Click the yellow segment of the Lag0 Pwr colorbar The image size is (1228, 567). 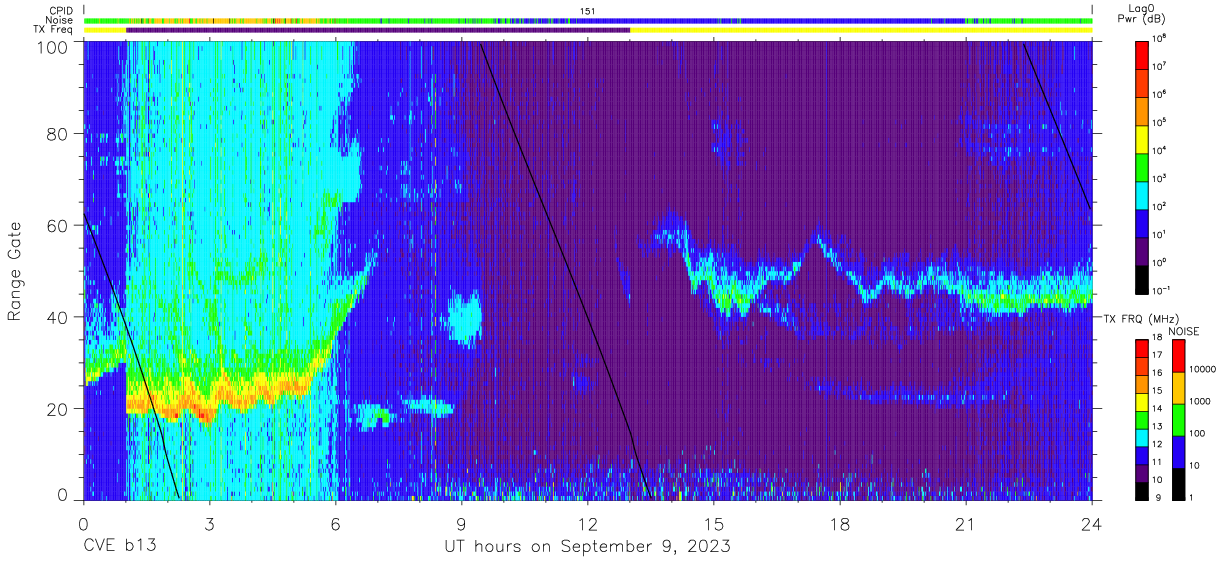(1142, 138)
